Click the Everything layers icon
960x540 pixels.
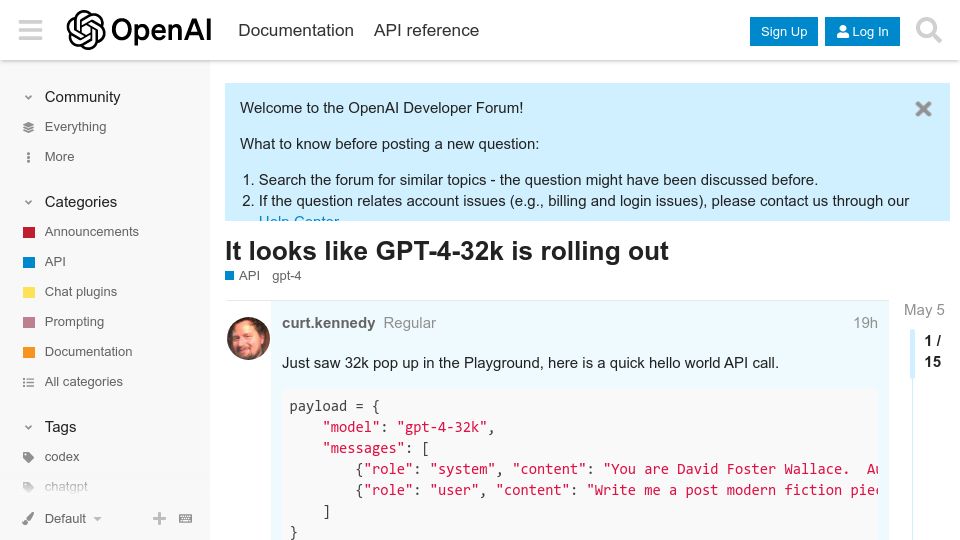[x=28, y=127]
